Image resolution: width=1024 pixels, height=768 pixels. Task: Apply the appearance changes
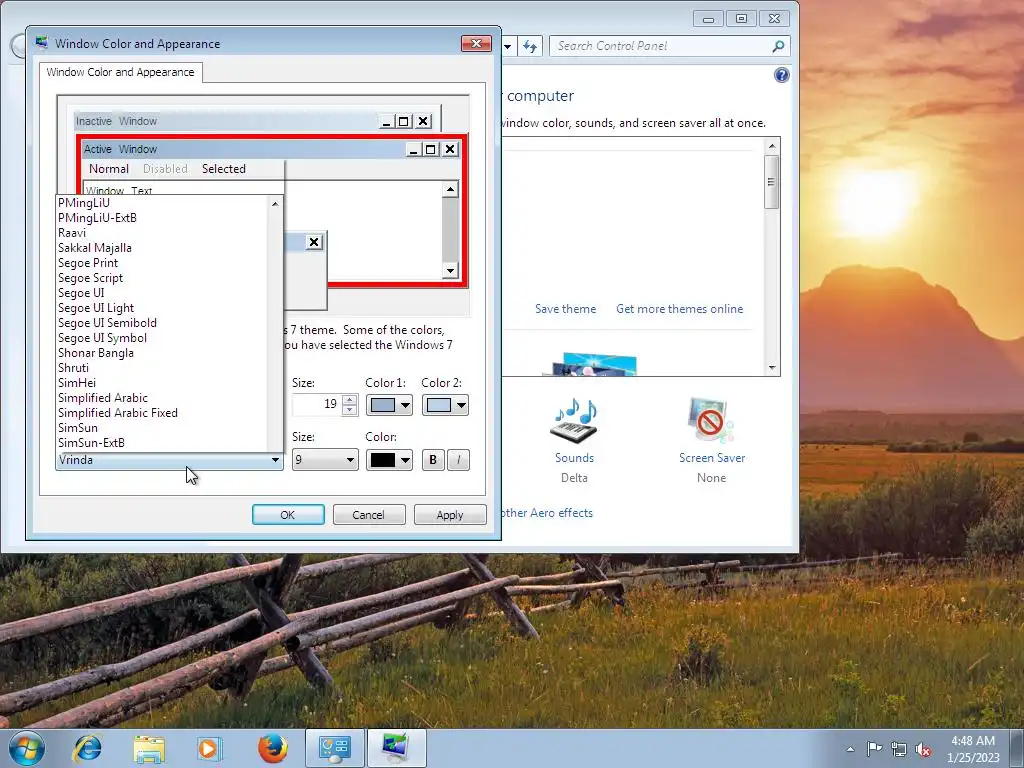(x=450, y=515)
